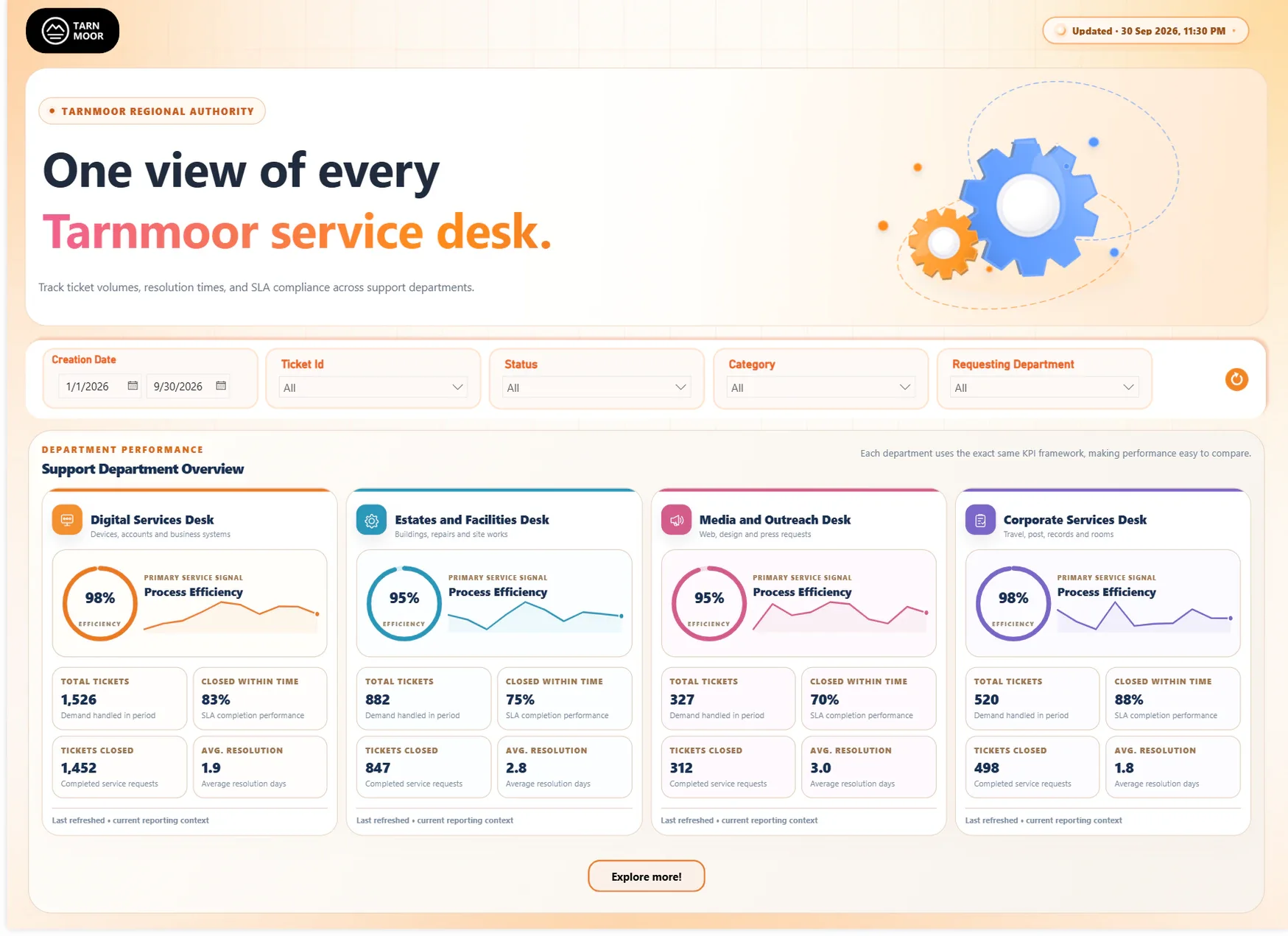1288x936 pixels.
Task: Click Digital Services tickets closed 1,452
Action: [119, 767]
